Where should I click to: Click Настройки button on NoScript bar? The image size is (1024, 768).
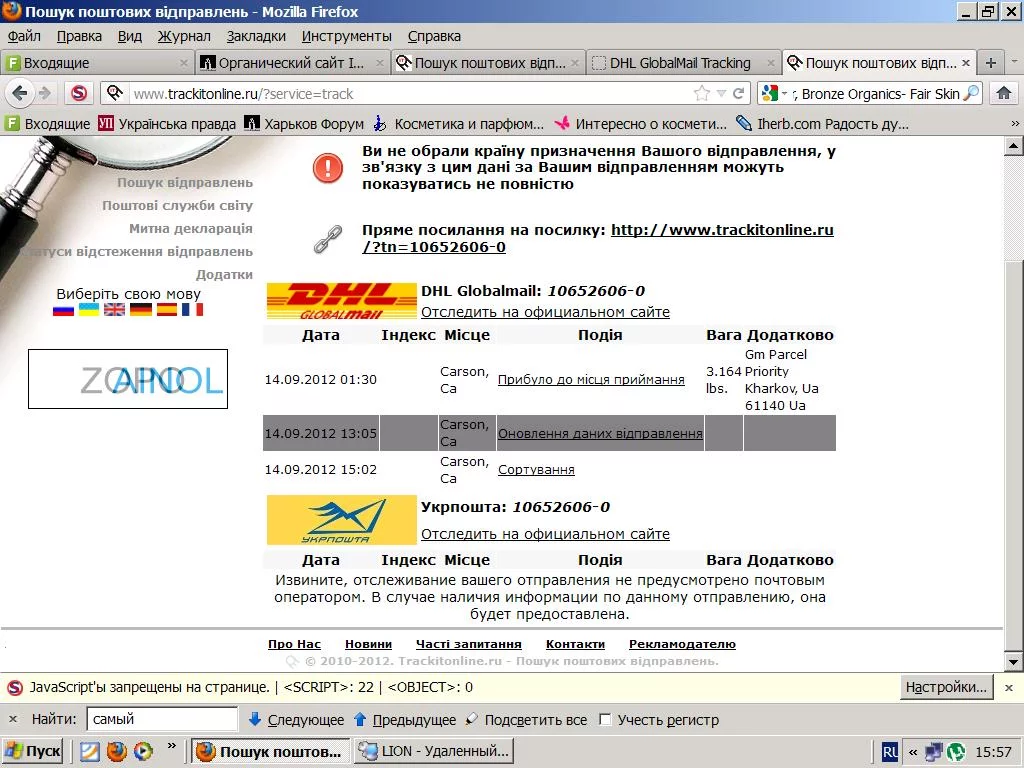pos(946,687)
